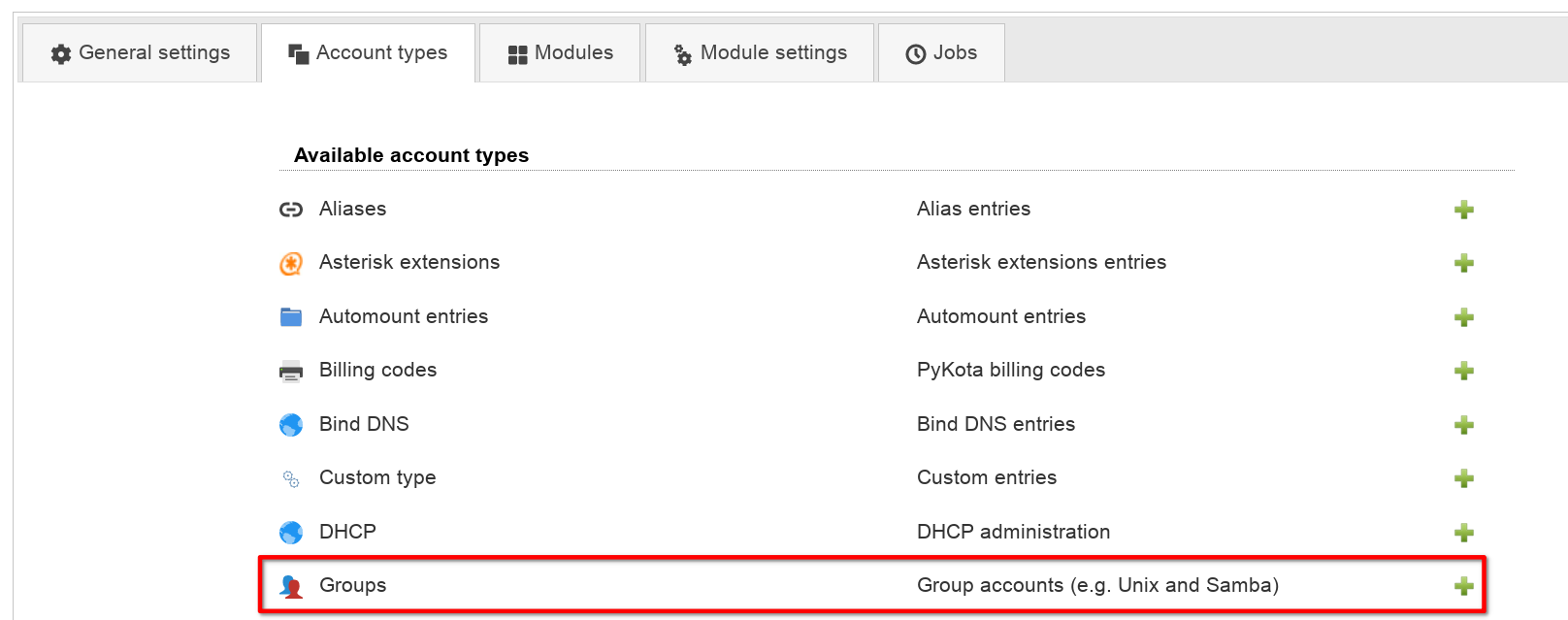Click the DHCP administration description text
Viewport: 1568px width, 620px height.
pyautogui.click(x=1013, y=532)
